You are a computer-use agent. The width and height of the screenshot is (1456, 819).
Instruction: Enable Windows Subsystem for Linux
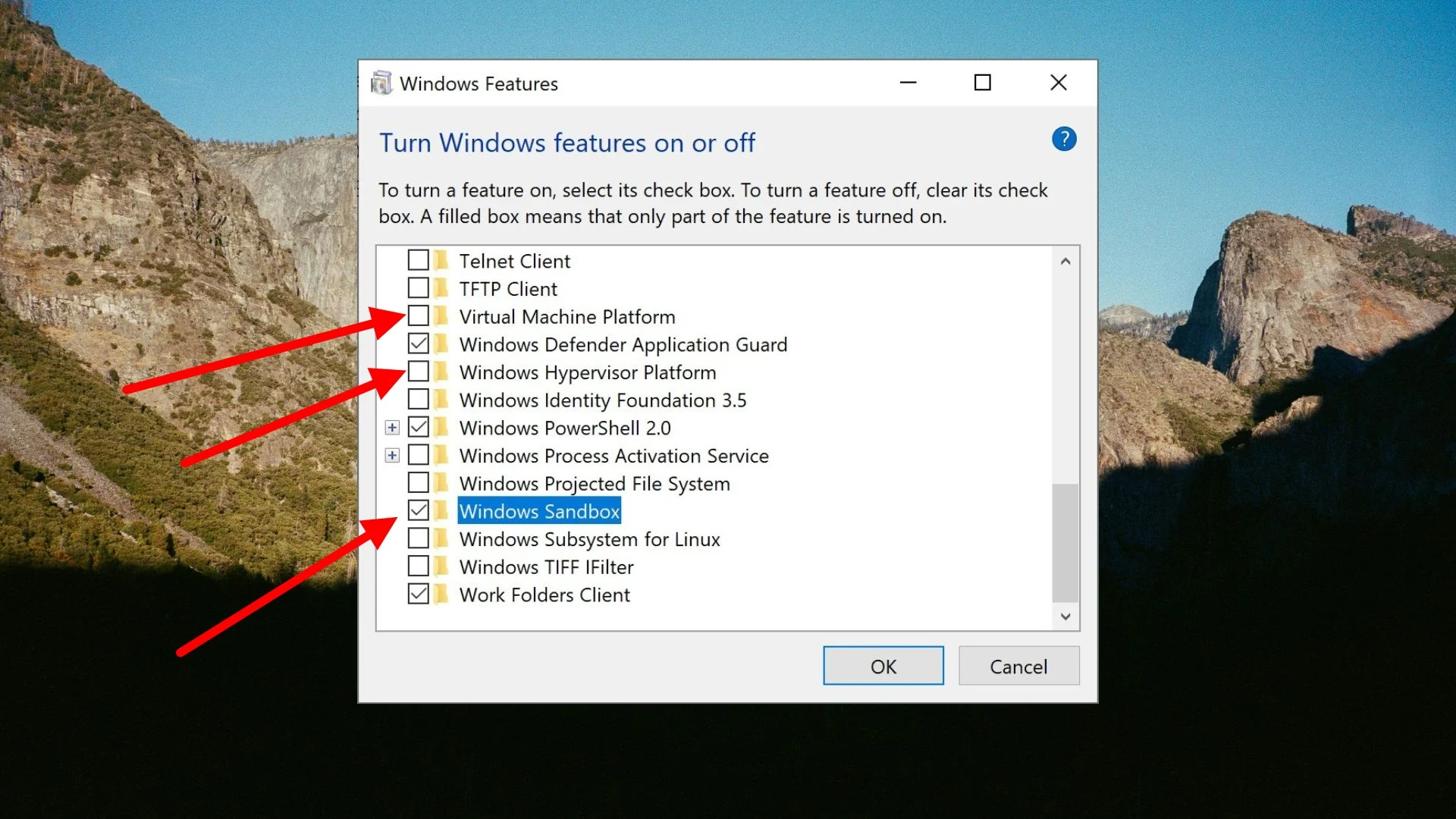coord(418,538)
